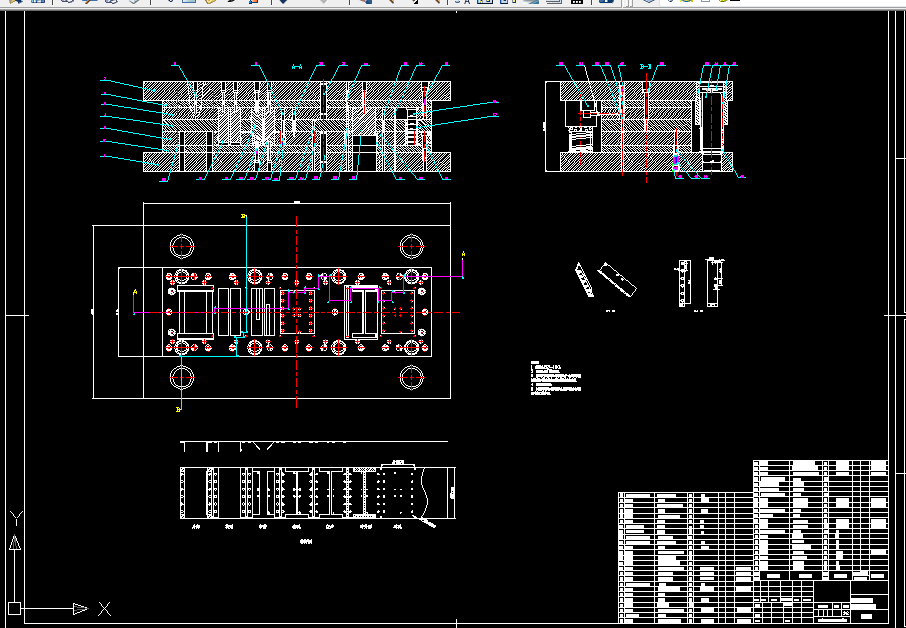Click the technical notes text block
The height and width of the screenshot is (628, 906).
point(555,379)
